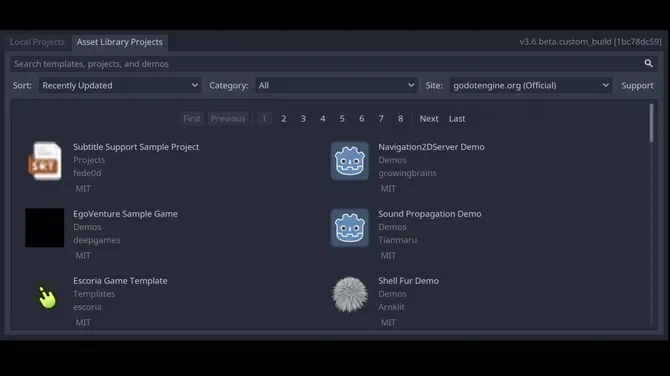
Task: Go to page 3
Action: point(303,119)
